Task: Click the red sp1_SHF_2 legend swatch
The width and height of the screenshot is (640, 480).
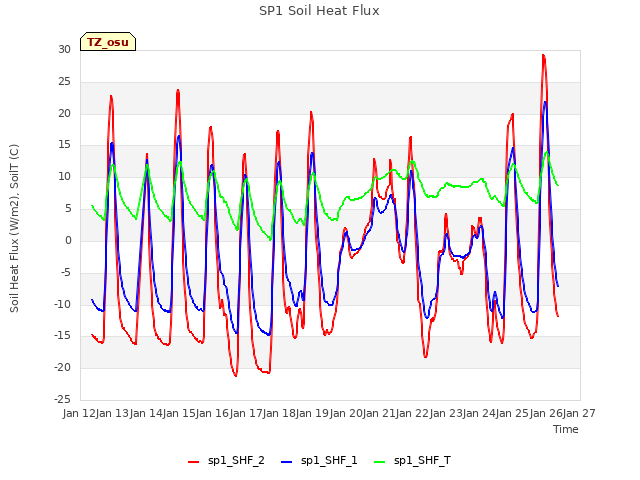Action: pos(193,462)
